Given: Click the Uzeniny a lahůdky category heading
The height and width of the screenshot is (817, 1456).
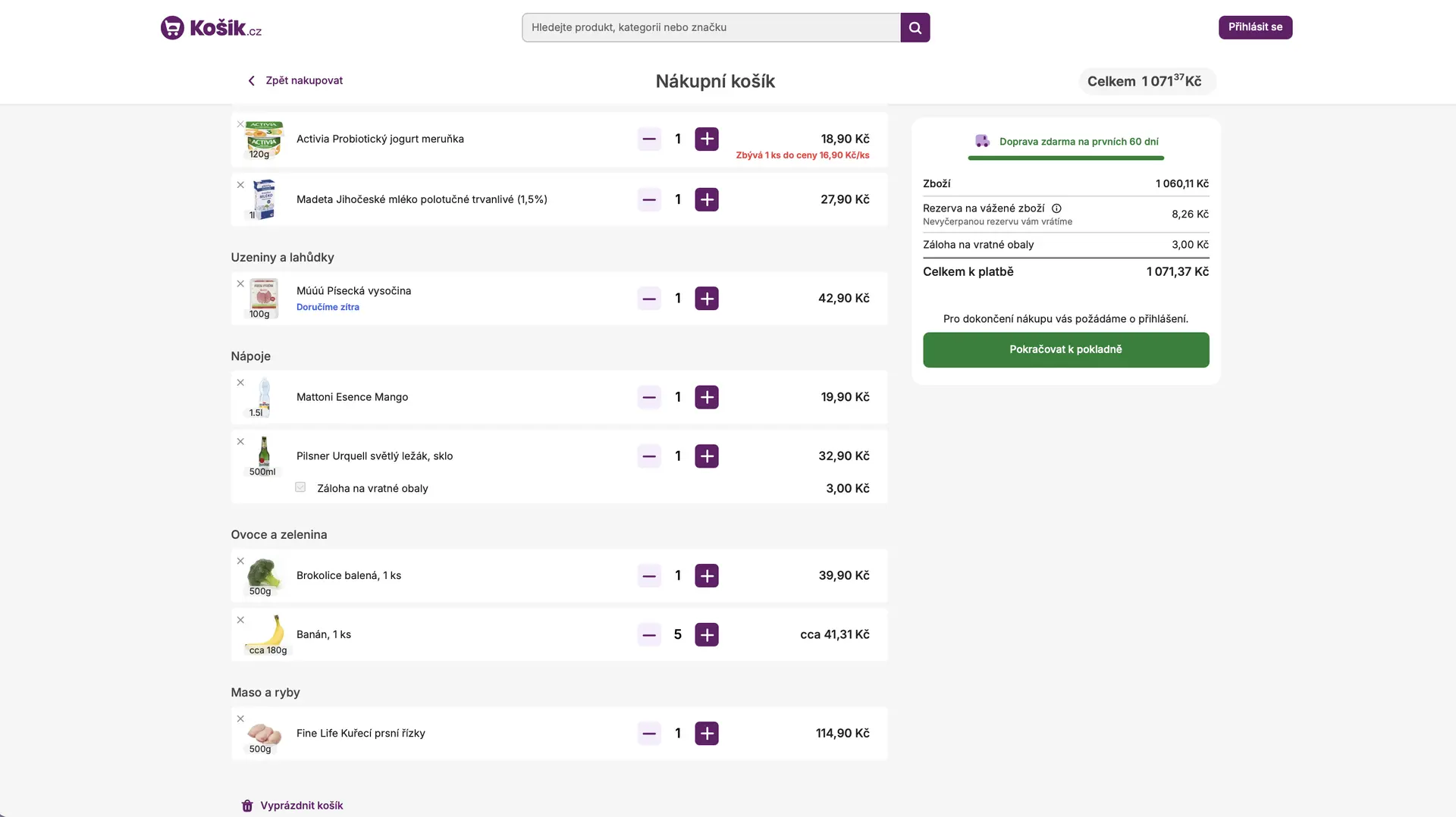Looking at the screenshot, I should coord(282,258).
